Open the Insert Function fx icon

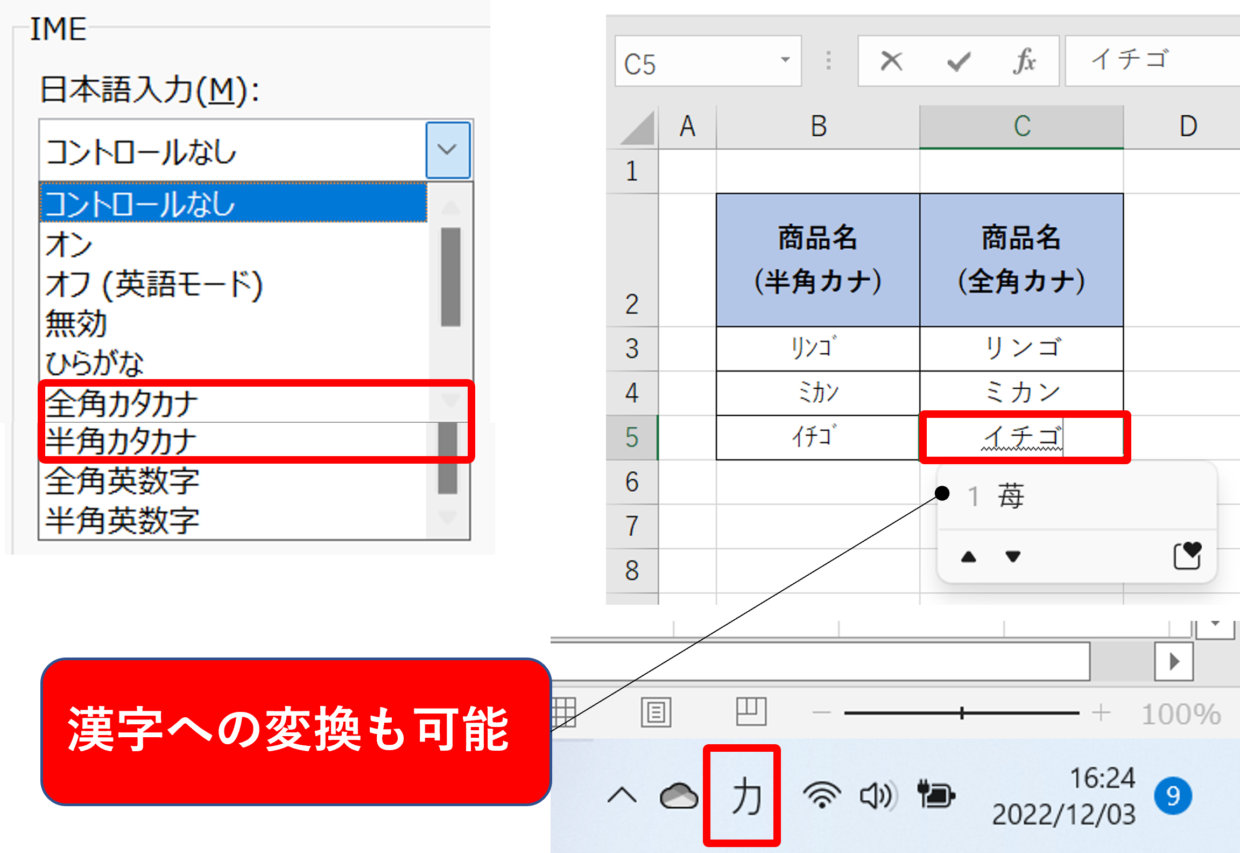point(1025,62)
